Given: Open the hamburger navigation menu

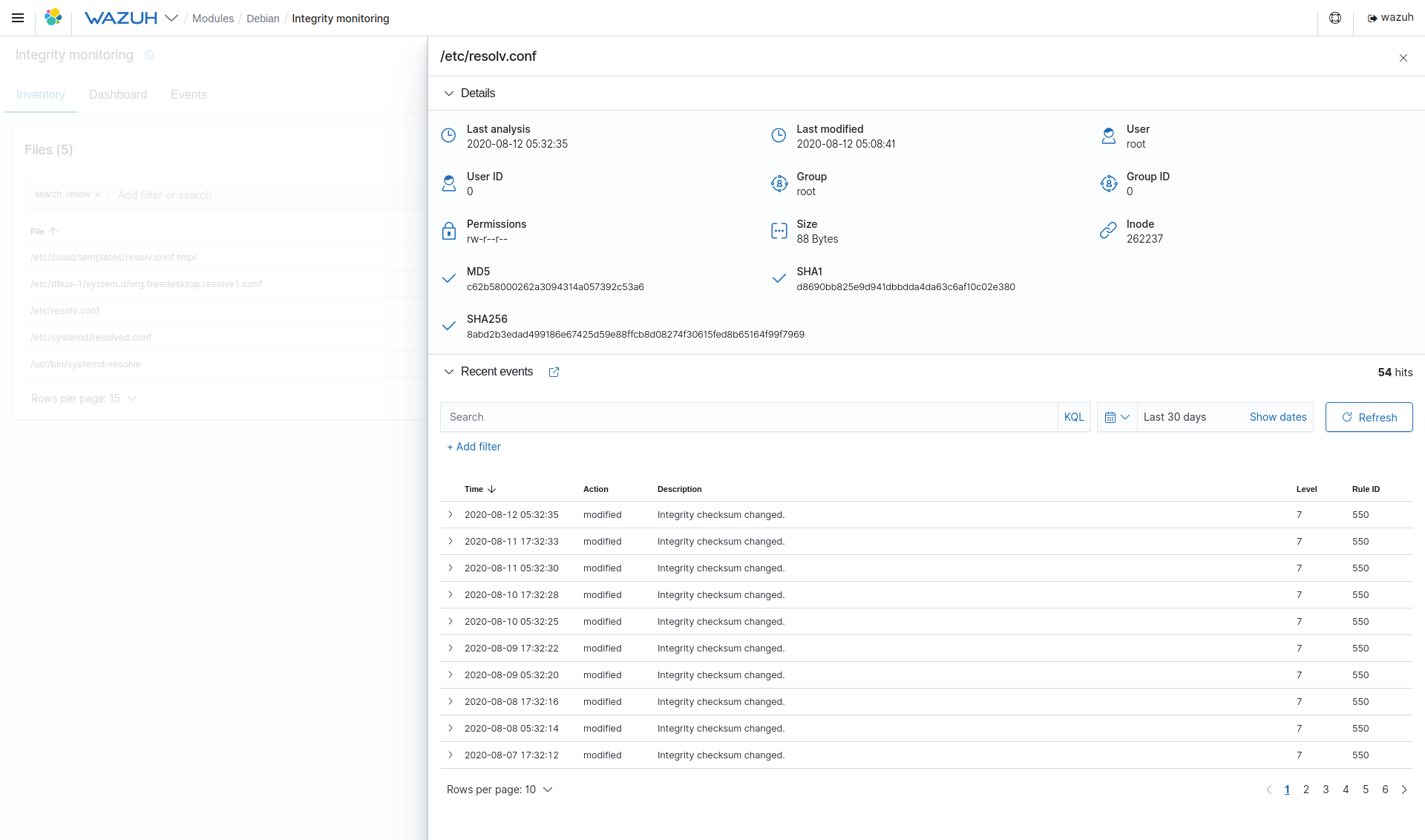Looking at the screenshot, I should click(18, 18).
